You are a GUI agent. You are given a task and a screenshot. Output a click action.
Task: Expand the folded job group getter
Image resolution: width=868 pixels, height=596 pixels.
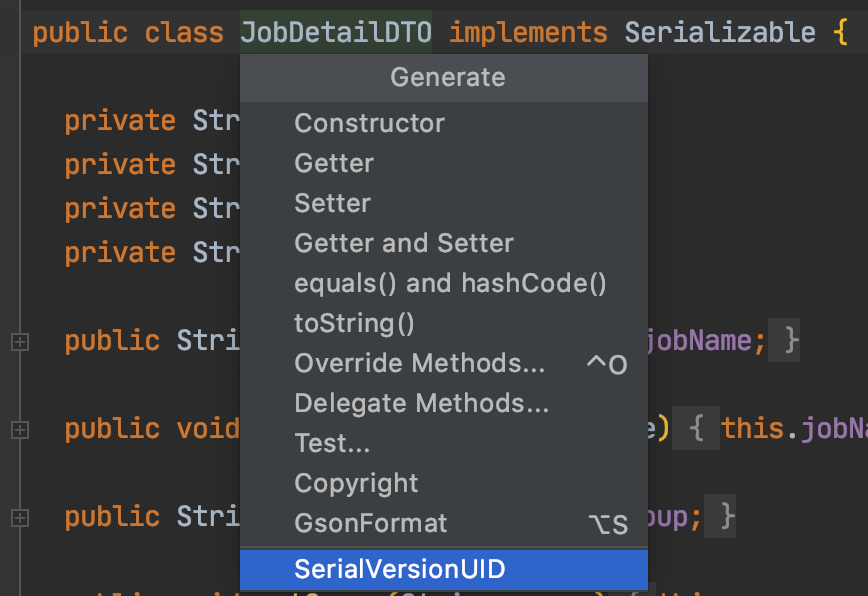pos(19,517)
